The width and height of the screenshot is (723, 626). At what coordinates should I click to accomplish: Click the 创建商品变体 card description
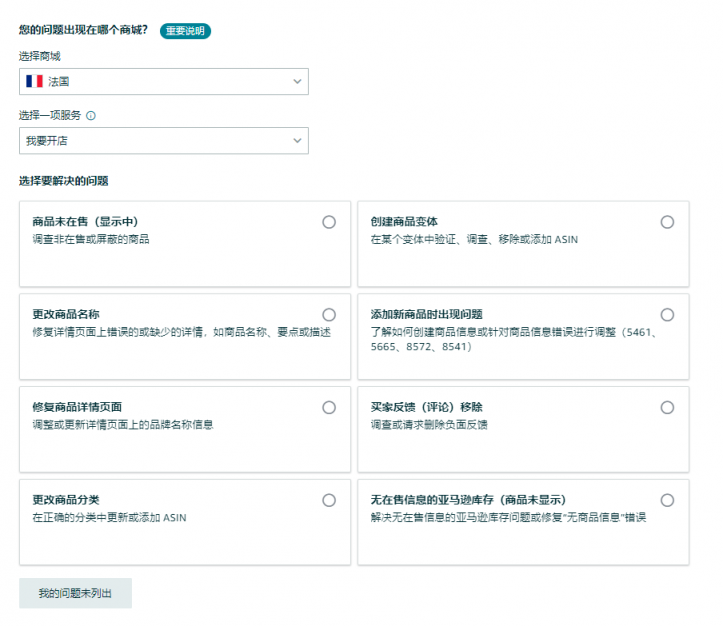click(474, 240)
